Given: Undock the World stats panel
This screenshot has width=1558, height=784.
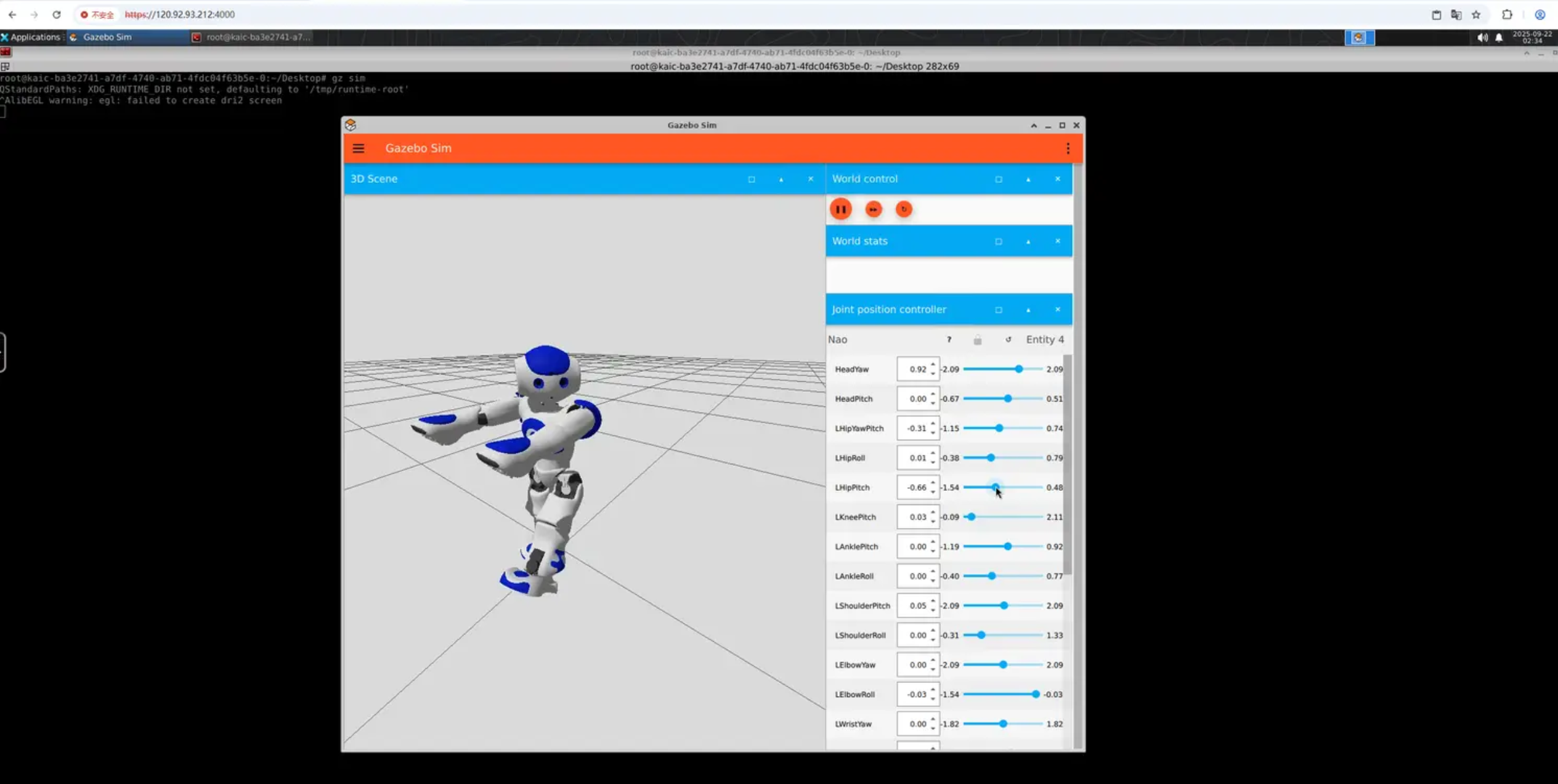Looking at the screenshot, I should tap(998, 241).
